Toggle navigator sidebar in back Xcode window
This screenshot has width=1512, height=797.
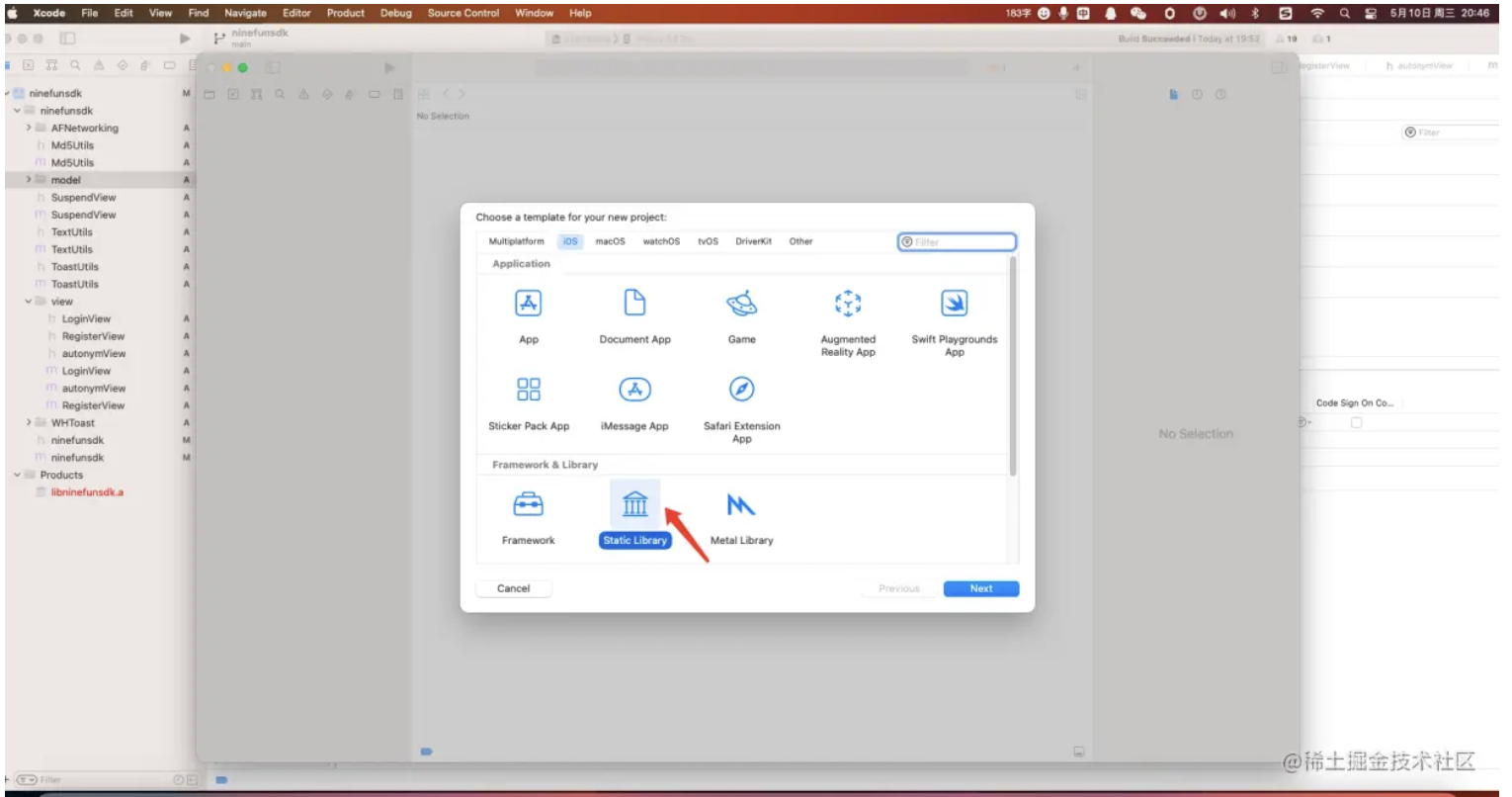click(67, 39)
